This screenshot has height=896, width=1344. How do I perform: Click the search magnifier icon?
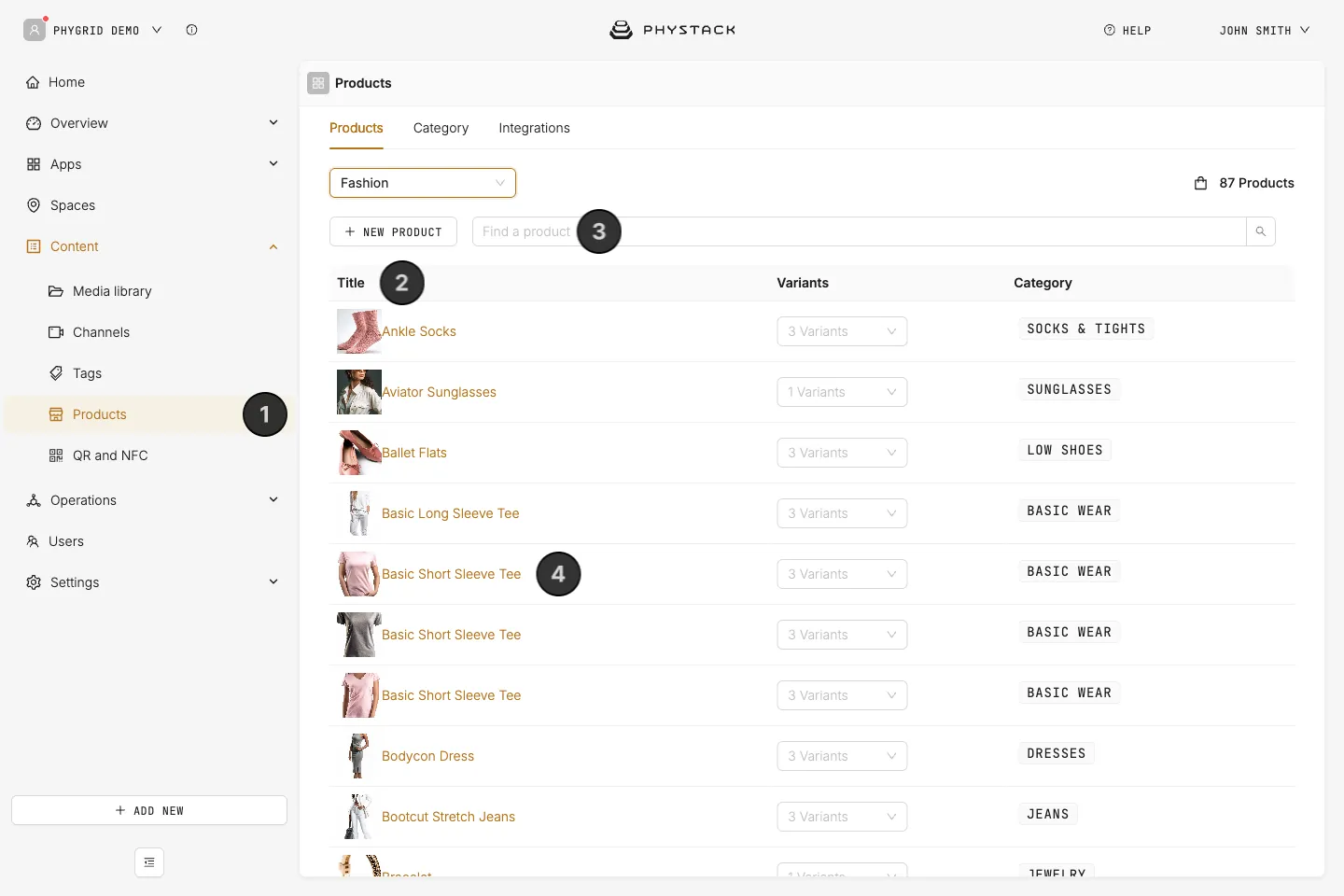[x=1261, y=231]
